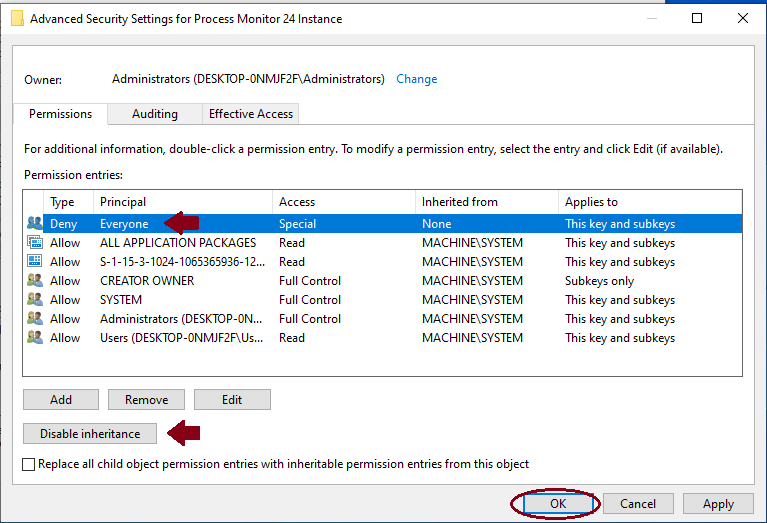
Task: Click the Users group entry icon
Action: pyautogui.click(x=35, y=338)
